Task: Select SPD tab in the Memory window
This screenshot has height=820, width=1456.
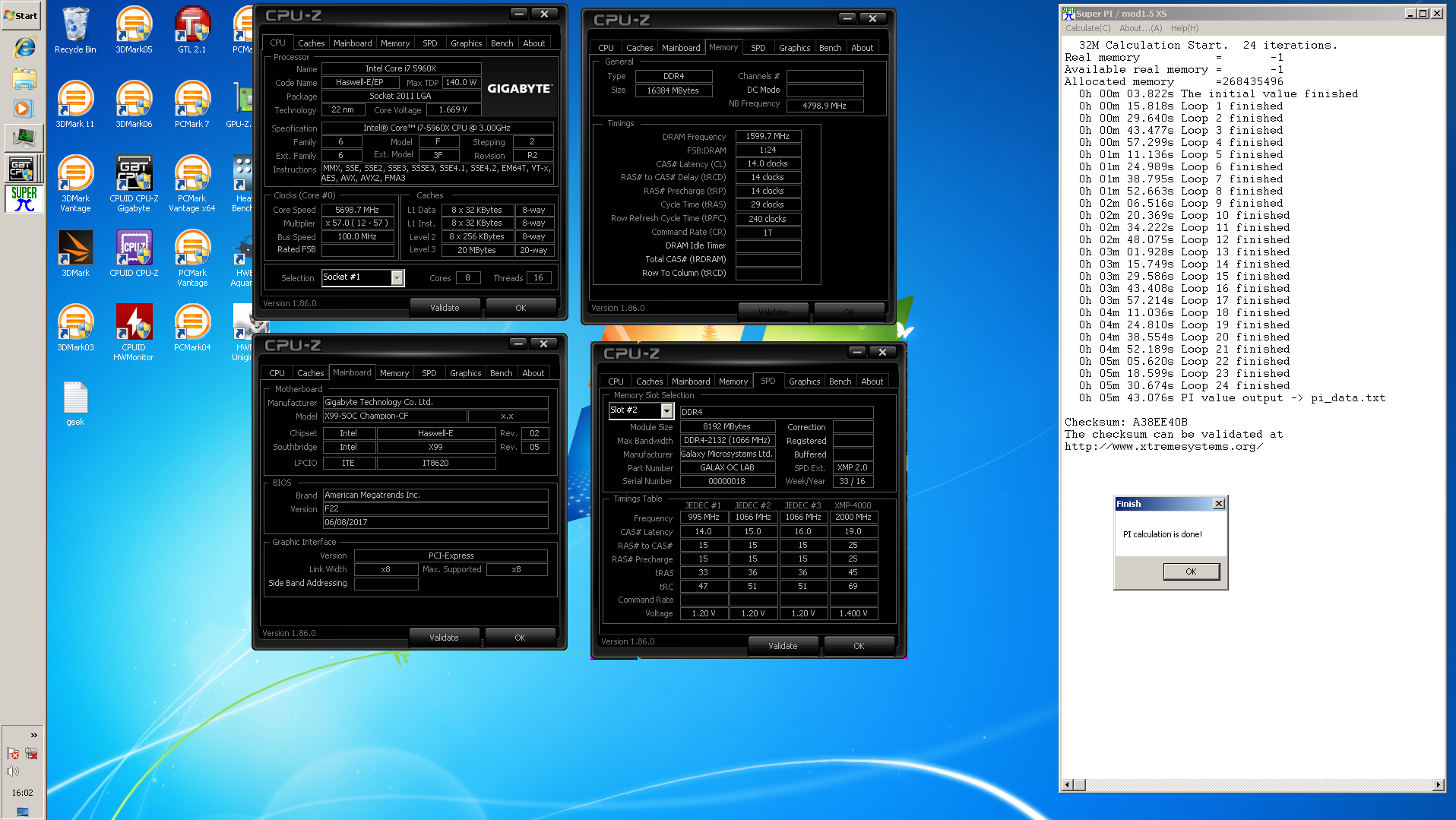Action: pos(758,47)
